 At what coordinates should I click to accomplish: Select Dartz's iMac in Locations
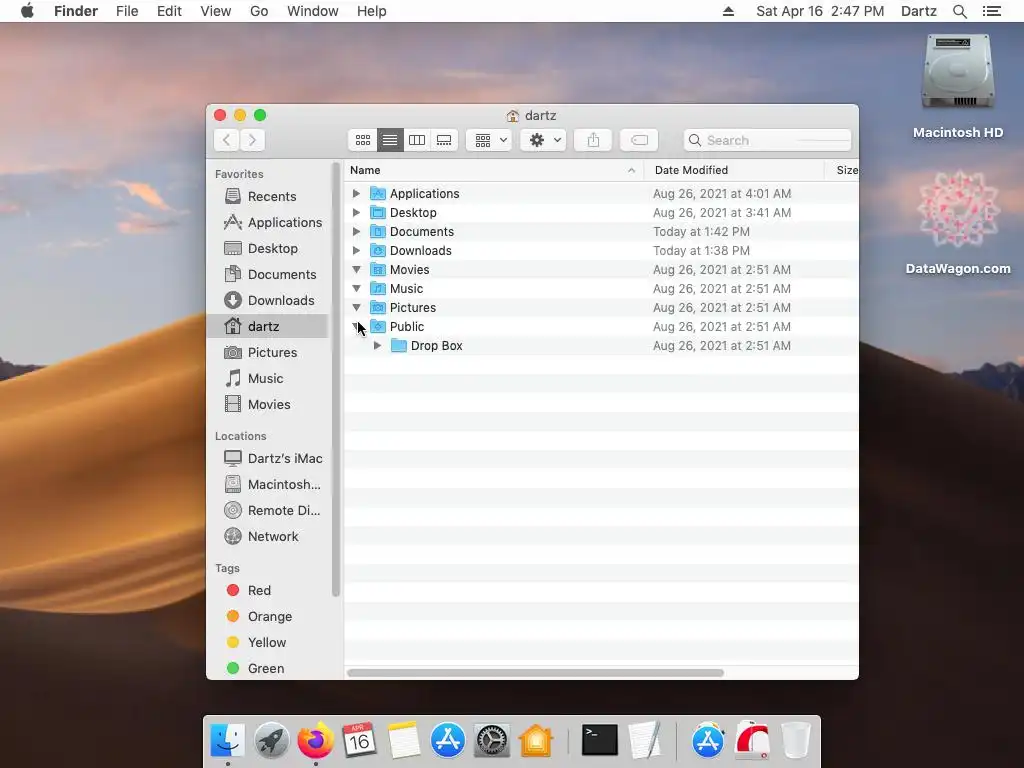[268, 458]
